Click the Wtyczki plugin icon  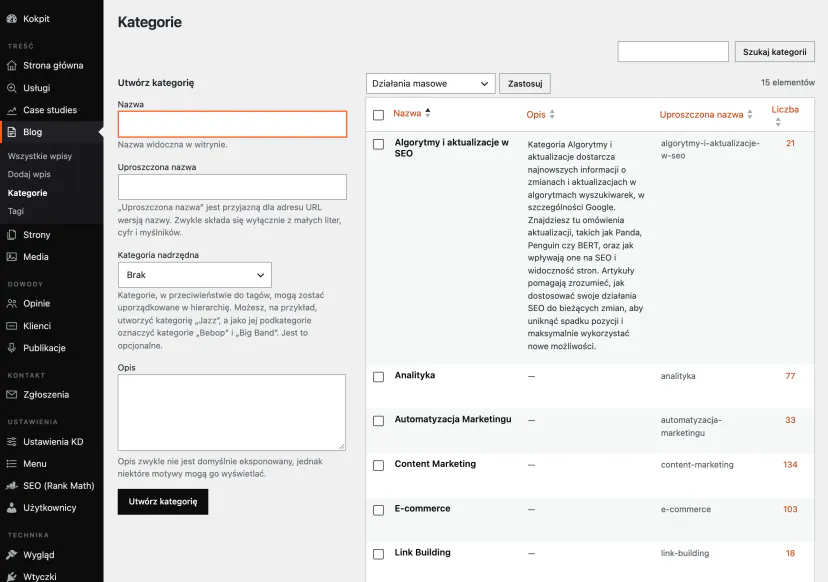point(12,576)
